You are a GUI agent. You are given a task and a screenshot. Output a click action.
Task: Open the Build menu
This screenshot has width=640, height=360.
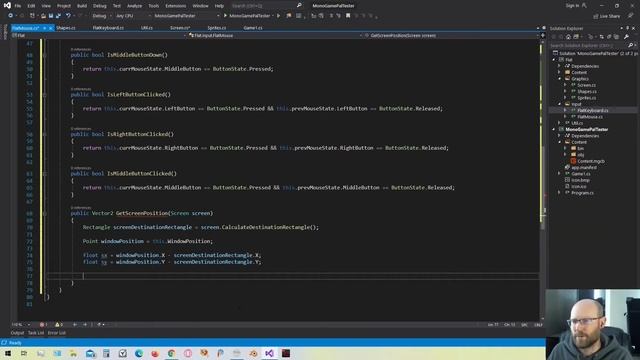pos(82,6)
